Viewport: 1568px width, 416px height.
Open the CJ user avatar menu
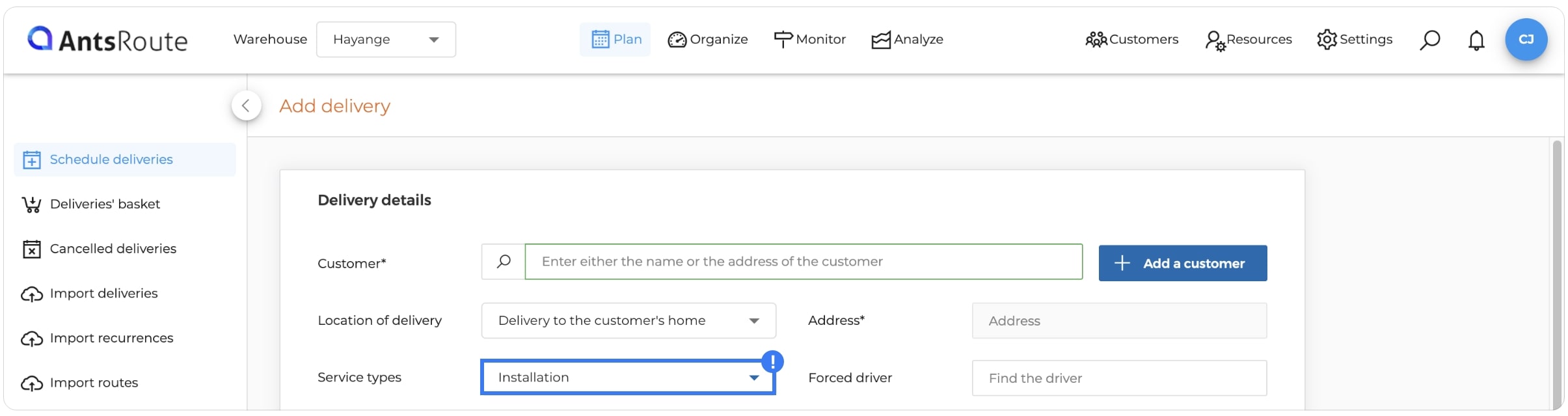1526,40
